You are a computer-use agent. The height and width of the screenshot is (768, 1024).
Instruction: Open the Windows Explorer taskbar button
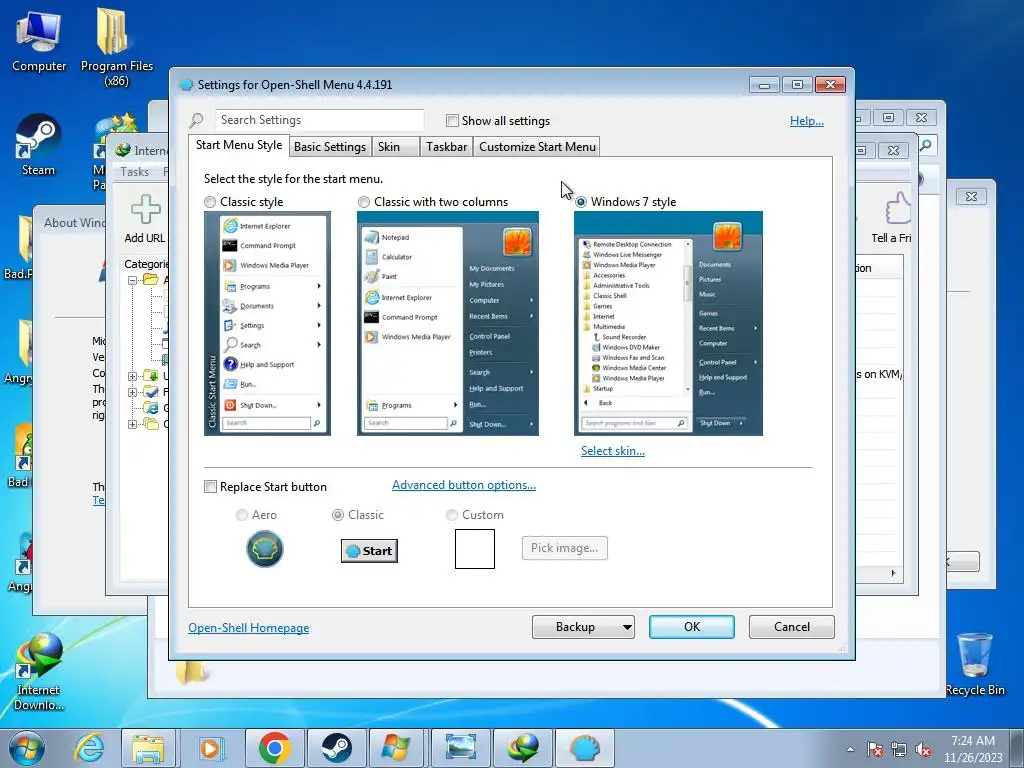click(x=148, y=748)
